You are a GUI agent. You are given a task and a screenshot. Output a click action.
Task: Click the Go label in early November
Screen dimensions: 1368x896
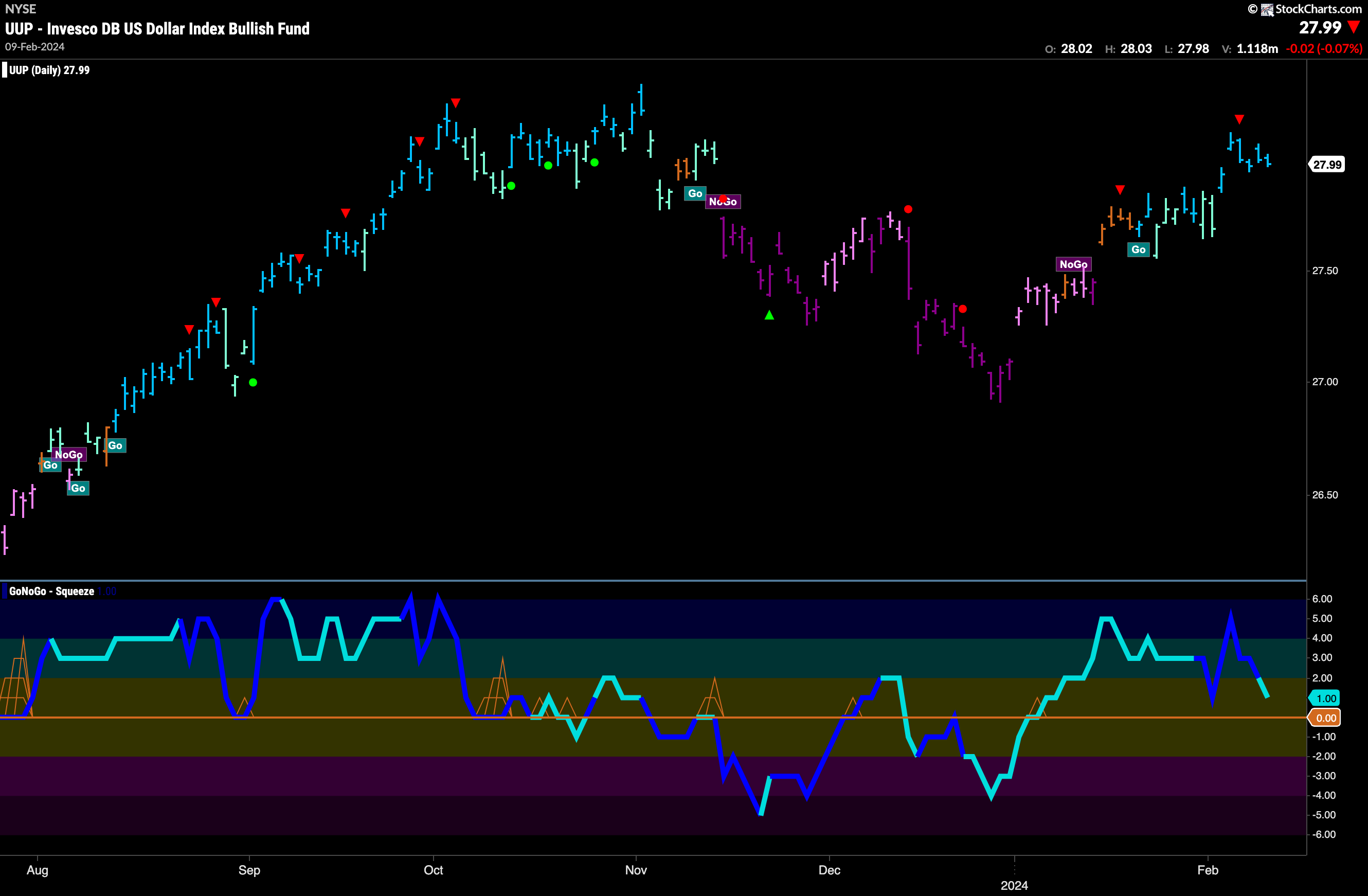pyautogui.click(x=695, y=194)
